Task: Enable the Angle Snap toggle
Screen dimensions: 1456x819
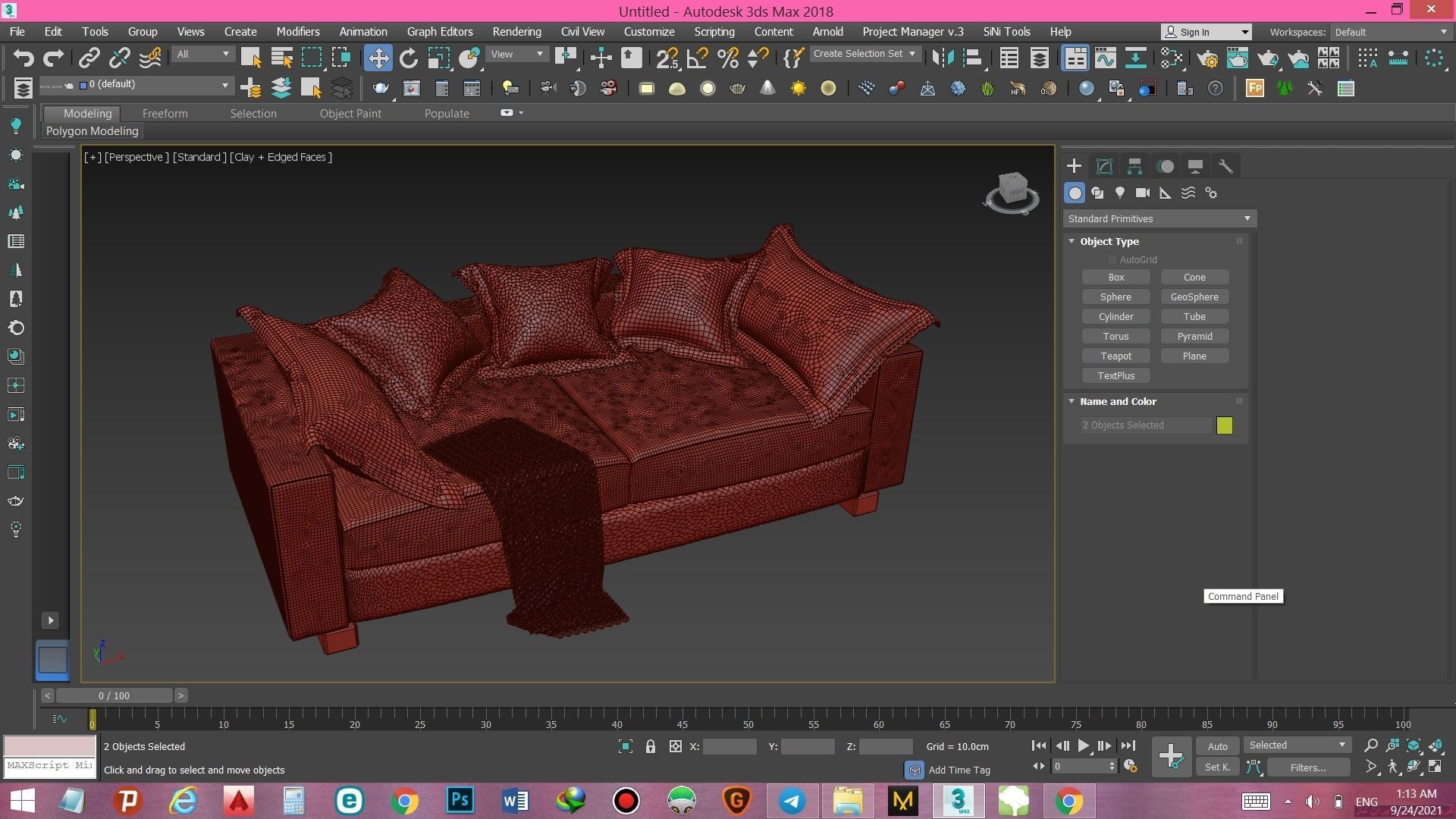Action: pyautogui.click(x=698, y=57)
